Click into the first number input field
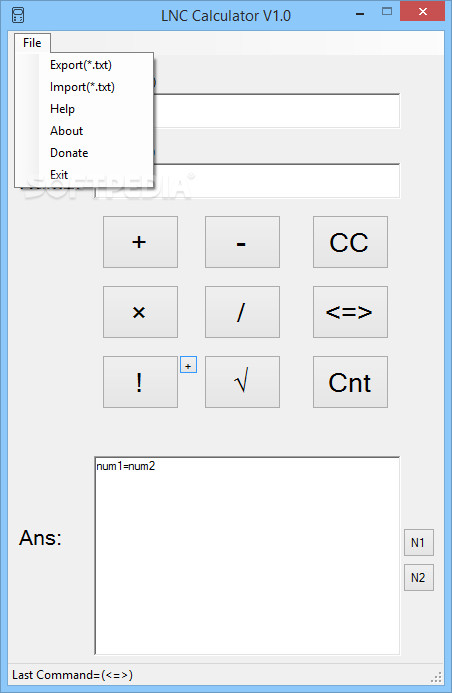The height and width of the screenshot is (693, 452). click(x=276, y=111)
